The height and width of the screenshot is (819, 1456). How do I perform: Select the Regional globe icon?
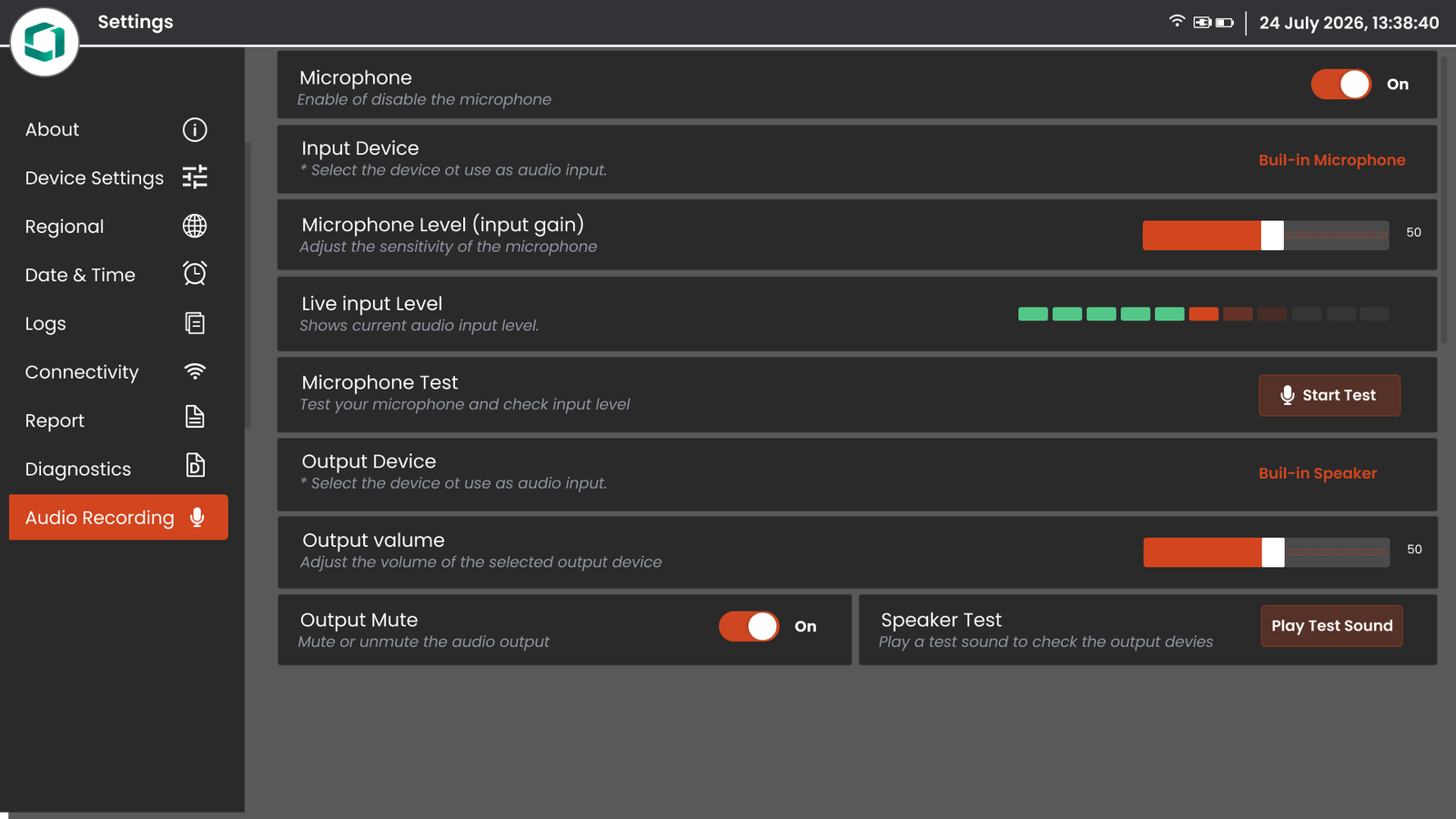195,226
